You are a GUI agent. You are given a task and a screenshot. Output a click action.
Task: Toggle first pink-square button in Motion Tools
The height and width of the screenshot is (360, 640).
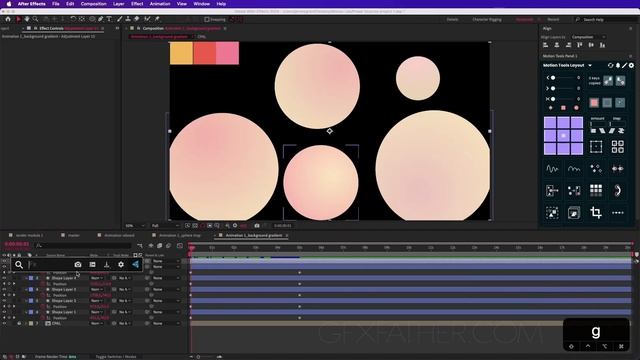pyautogui.click(x=594, y=103)
